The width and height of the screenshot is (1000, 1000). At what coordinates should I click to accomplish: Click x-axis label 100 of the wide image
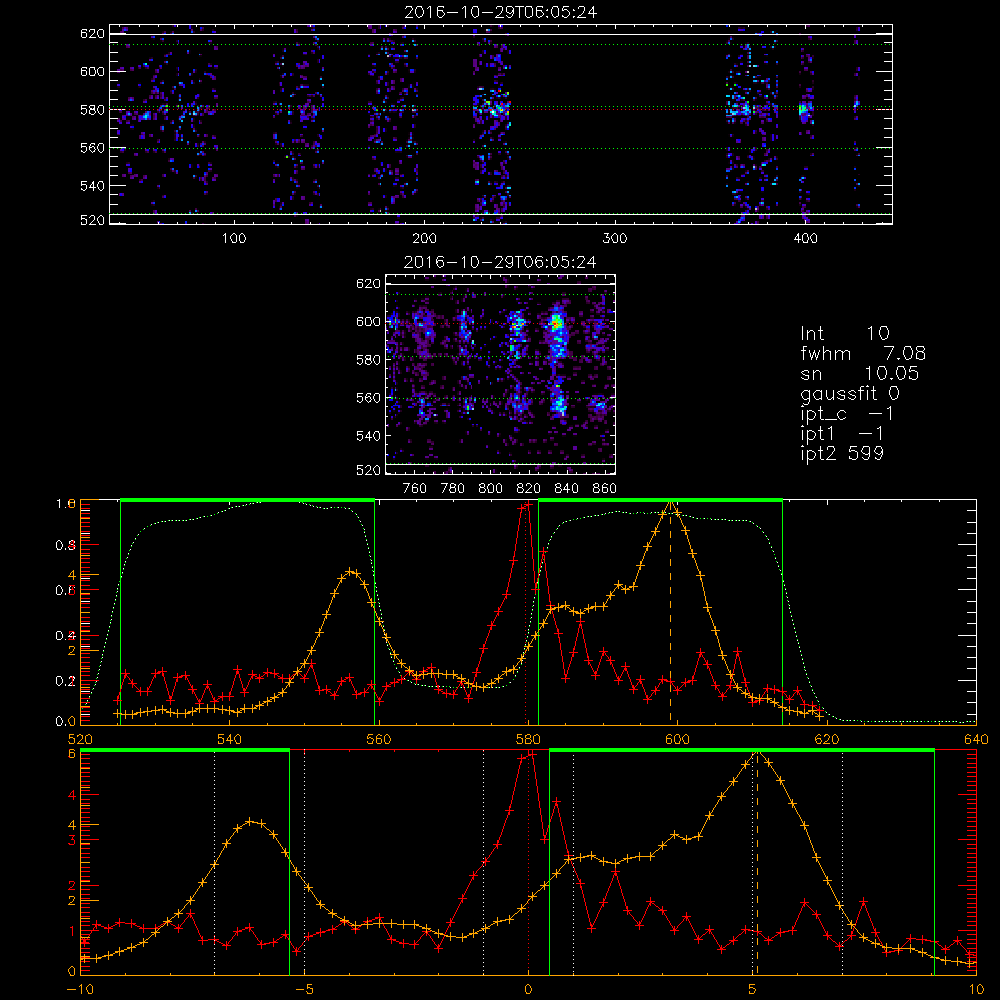(234, 239)
